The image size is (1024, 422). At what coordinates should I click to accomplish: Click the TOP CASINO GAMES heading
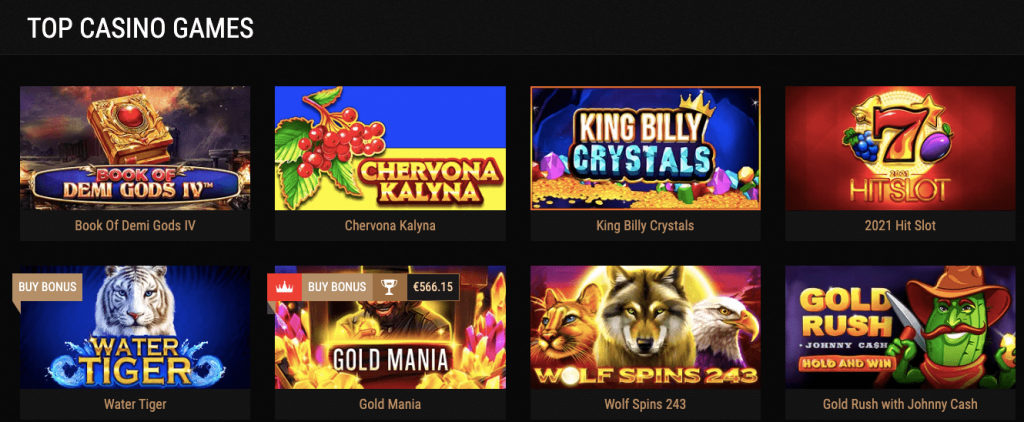[x=140, y=29]
